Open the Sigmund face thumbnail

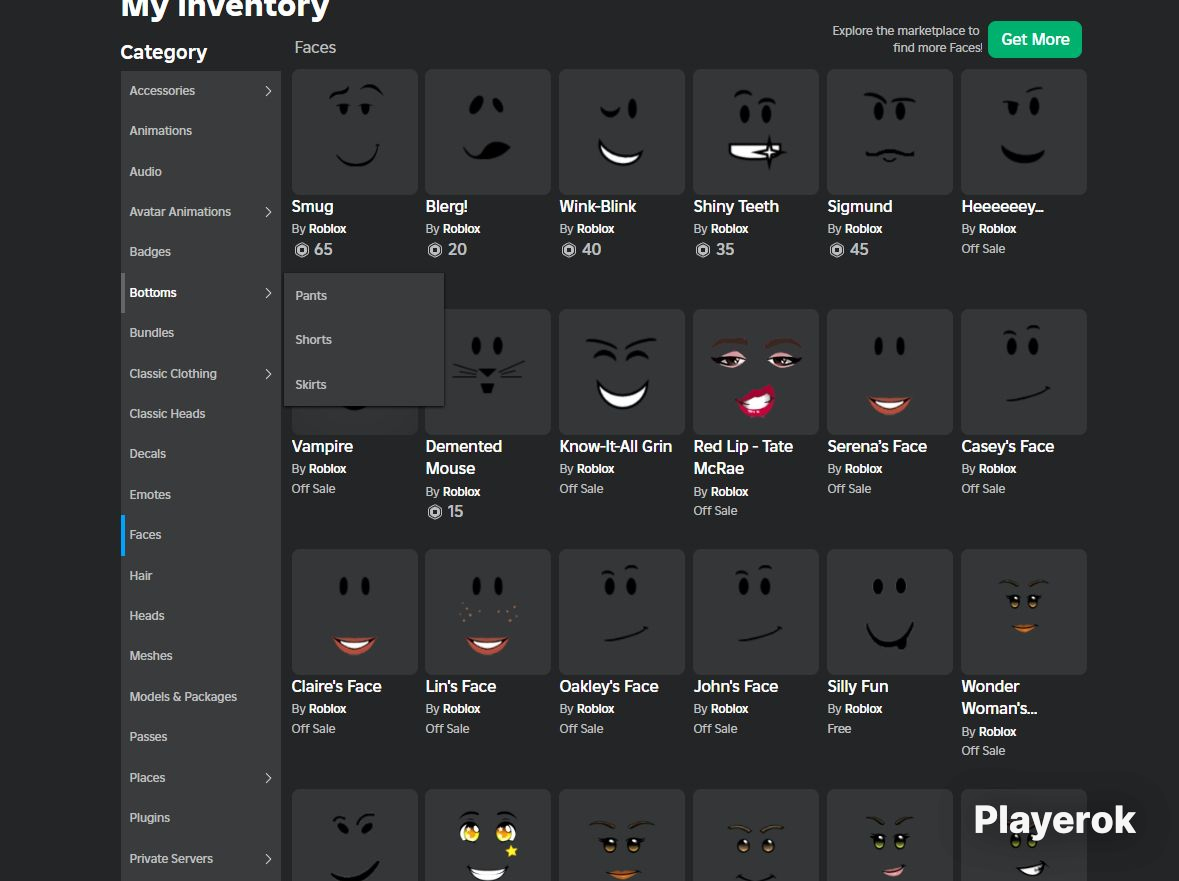pos(890,132)
